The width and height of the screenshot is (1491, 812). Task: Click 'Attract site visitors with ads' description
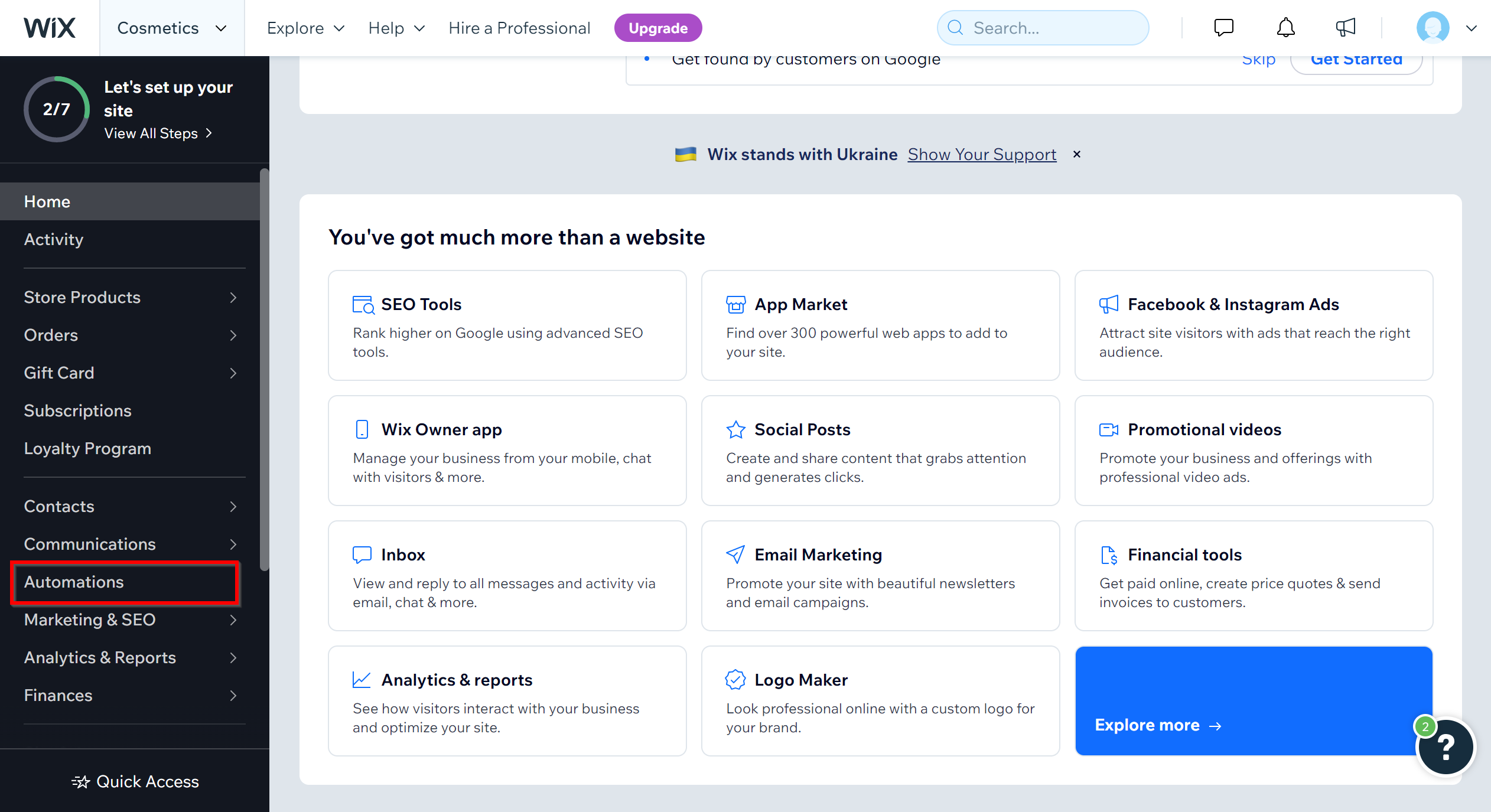coord(1255,343)
